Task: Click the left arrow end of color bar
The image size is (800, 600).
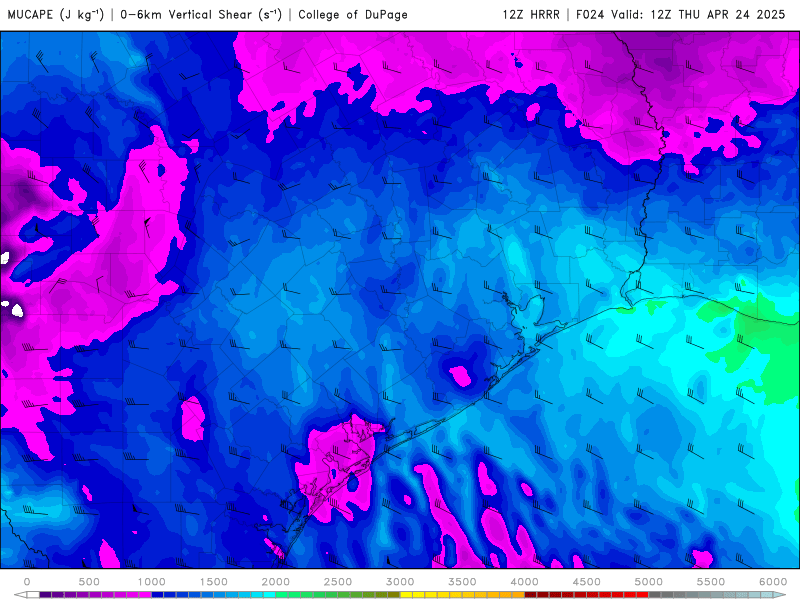Action: pos(20,595)
